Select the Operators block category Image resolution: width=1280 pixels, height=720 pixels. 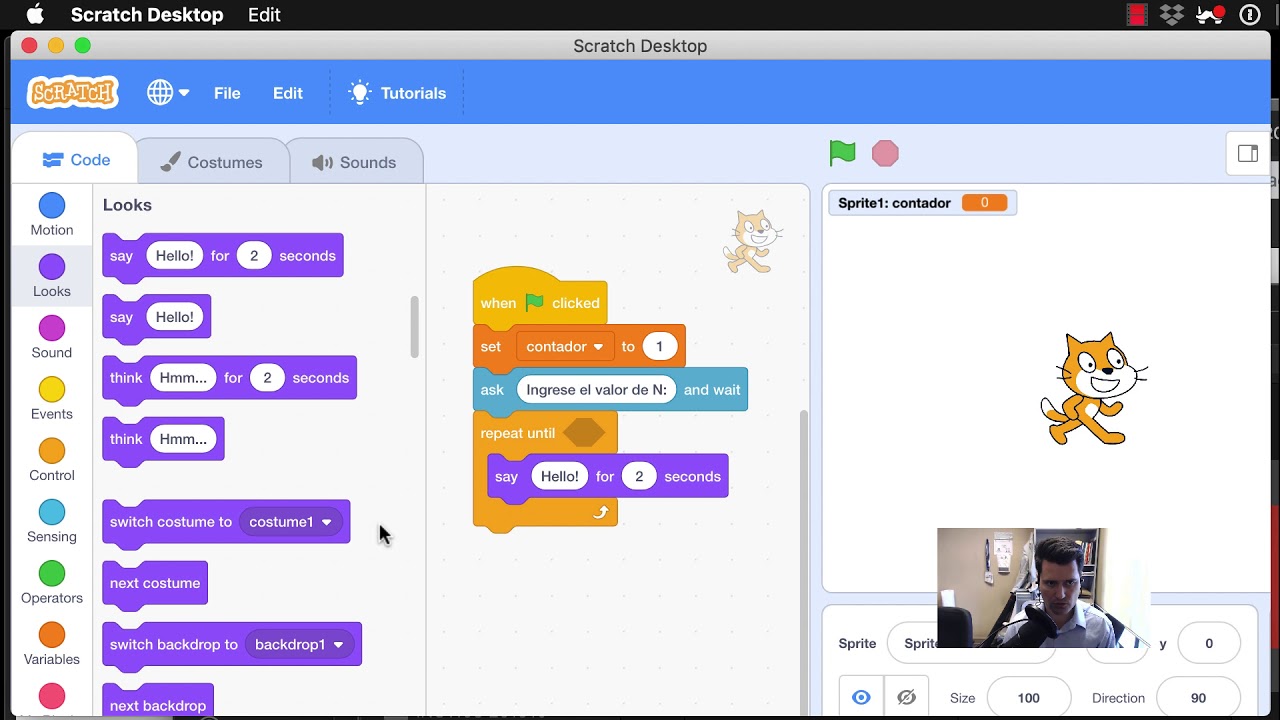(x=52, y=582)
